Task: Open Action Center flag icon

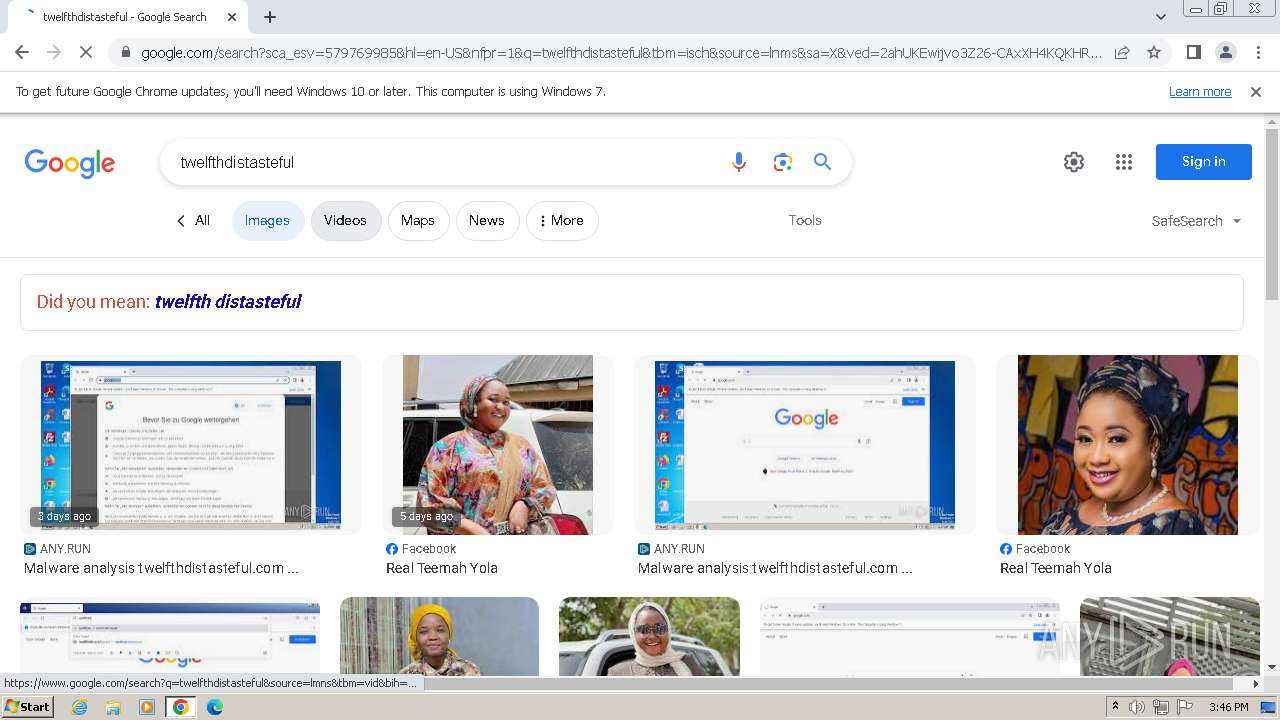Action: tap(1185, 707)
